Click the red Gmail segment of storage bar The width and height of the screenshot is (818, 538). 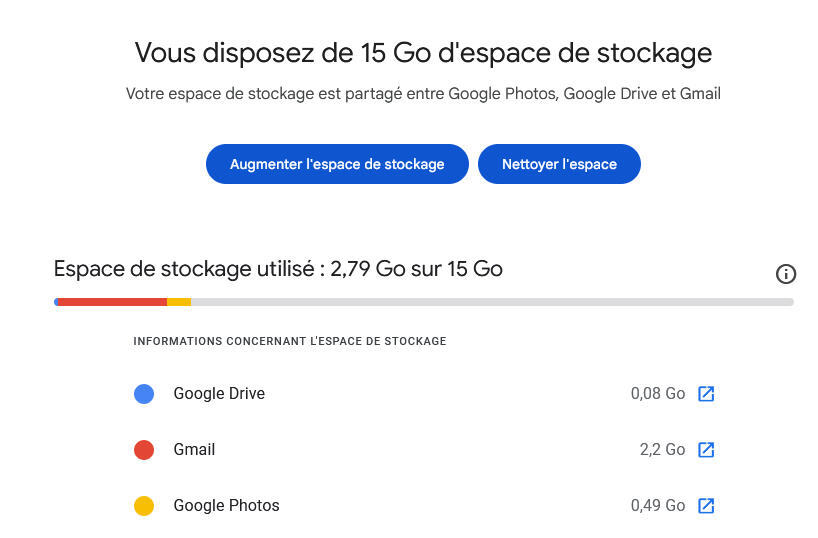112,301
